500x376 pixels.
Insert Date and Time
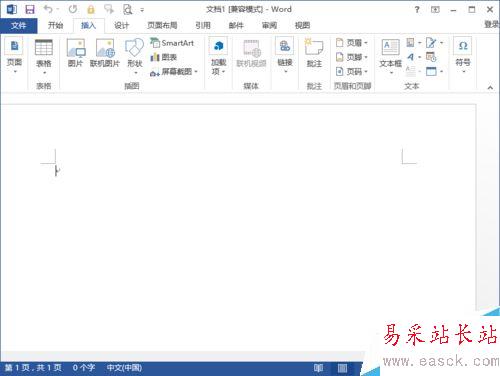coord(431,57)
